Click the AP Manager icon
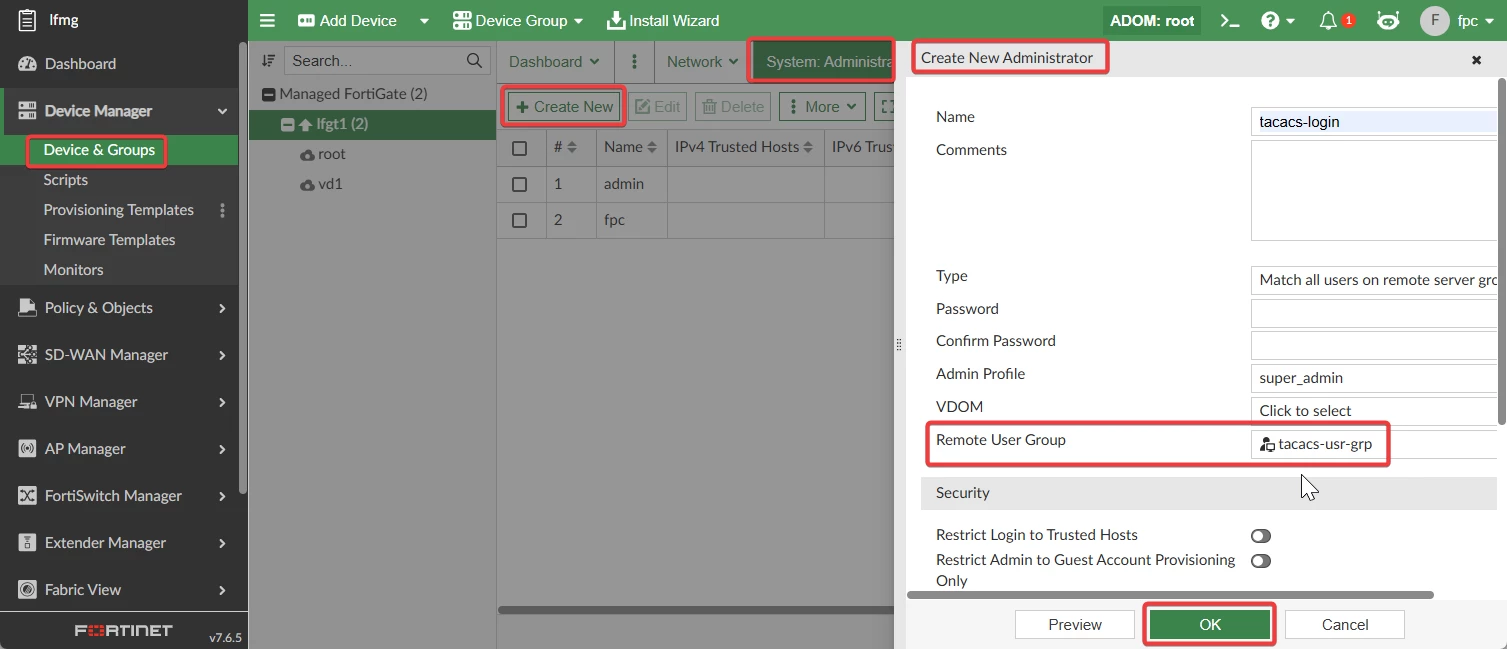The width and height of the screenshot is (1507, 649). click(x=27, y=449)
